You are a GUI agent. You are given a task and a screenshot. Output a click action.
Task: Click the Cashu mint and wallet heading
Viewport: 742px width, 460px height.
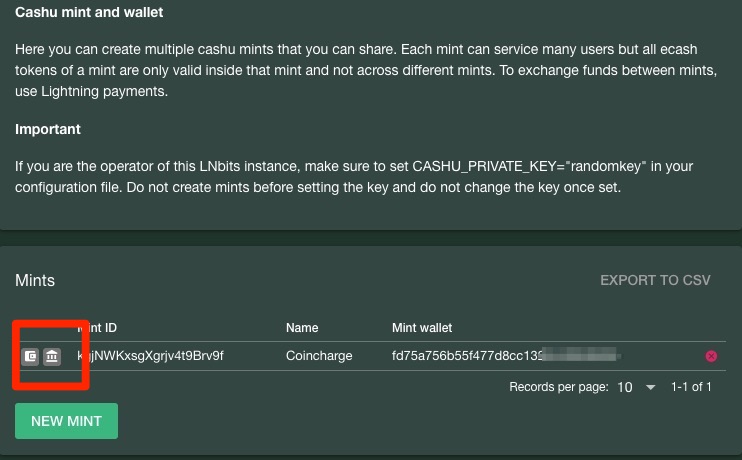(x=89, y=12)
